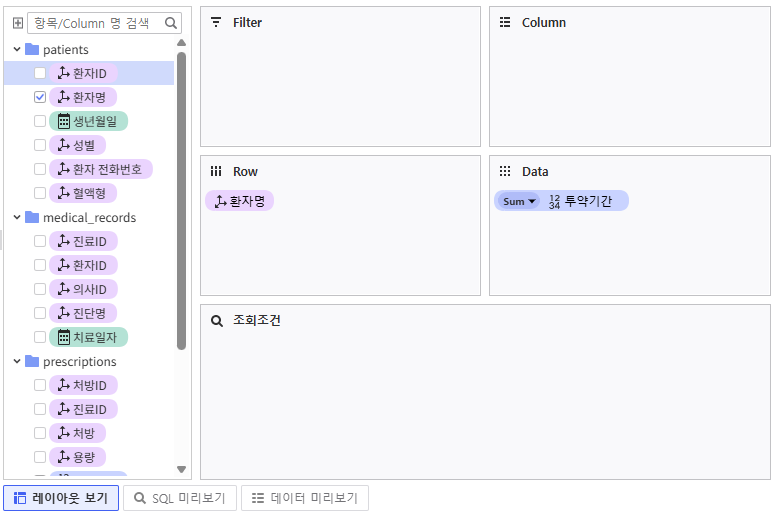Click the 항목/Column 명 검색 input field
The height and width of the screenshot is (518, 777).
pyautogui.click(x=97, y=23)
